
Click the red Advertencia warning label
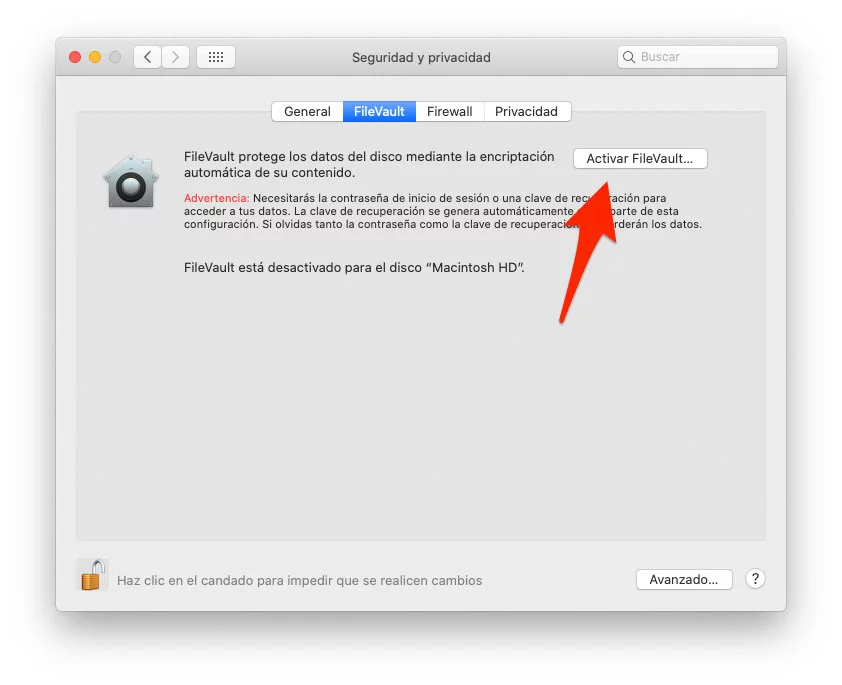(216, 198)
